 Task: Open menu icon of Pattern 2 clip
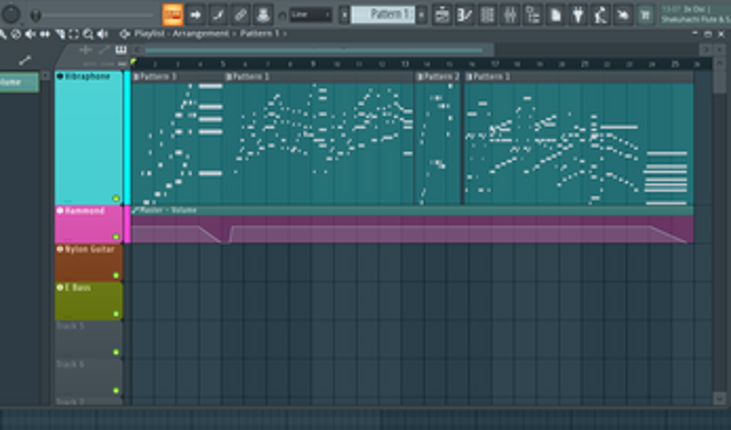tap(420, 76)
